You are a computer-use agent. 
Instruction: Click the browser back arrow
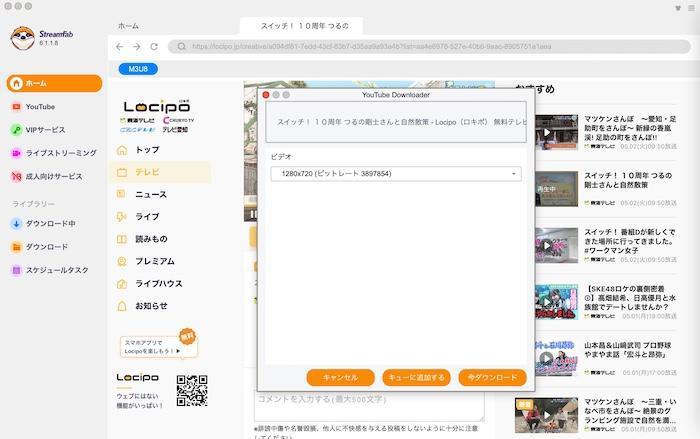click(x=119, y=46)
